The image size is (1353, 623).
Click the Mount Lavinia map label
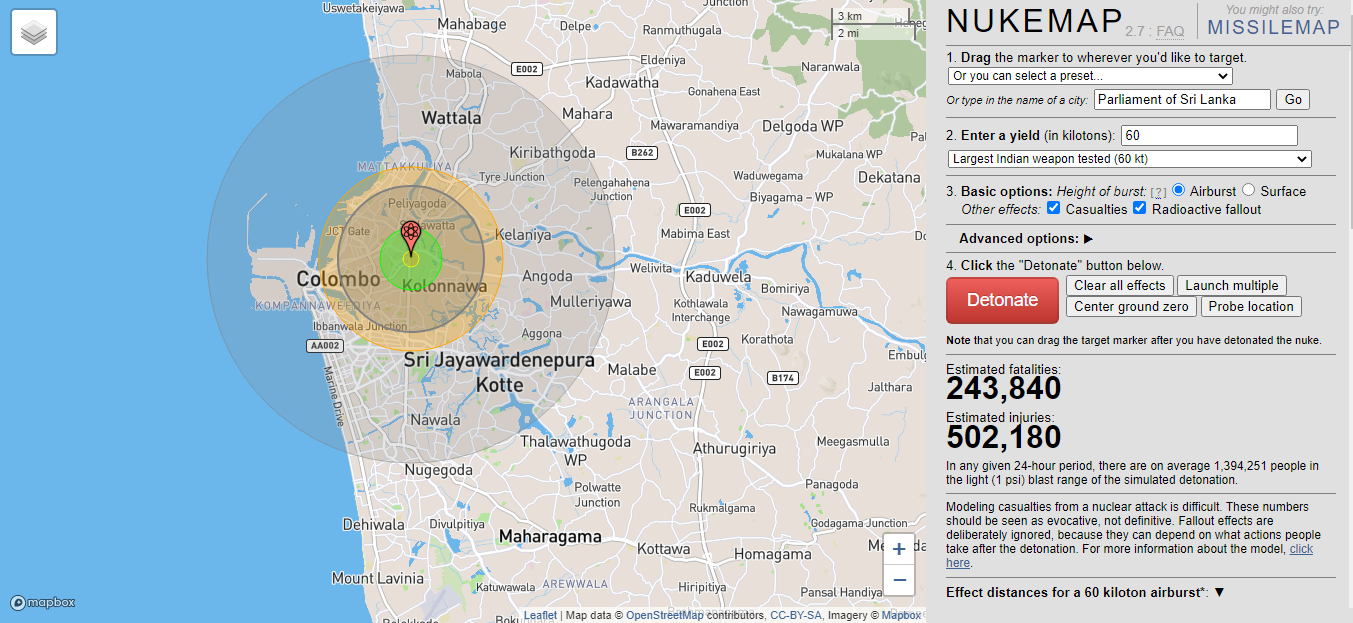[378, 578]
